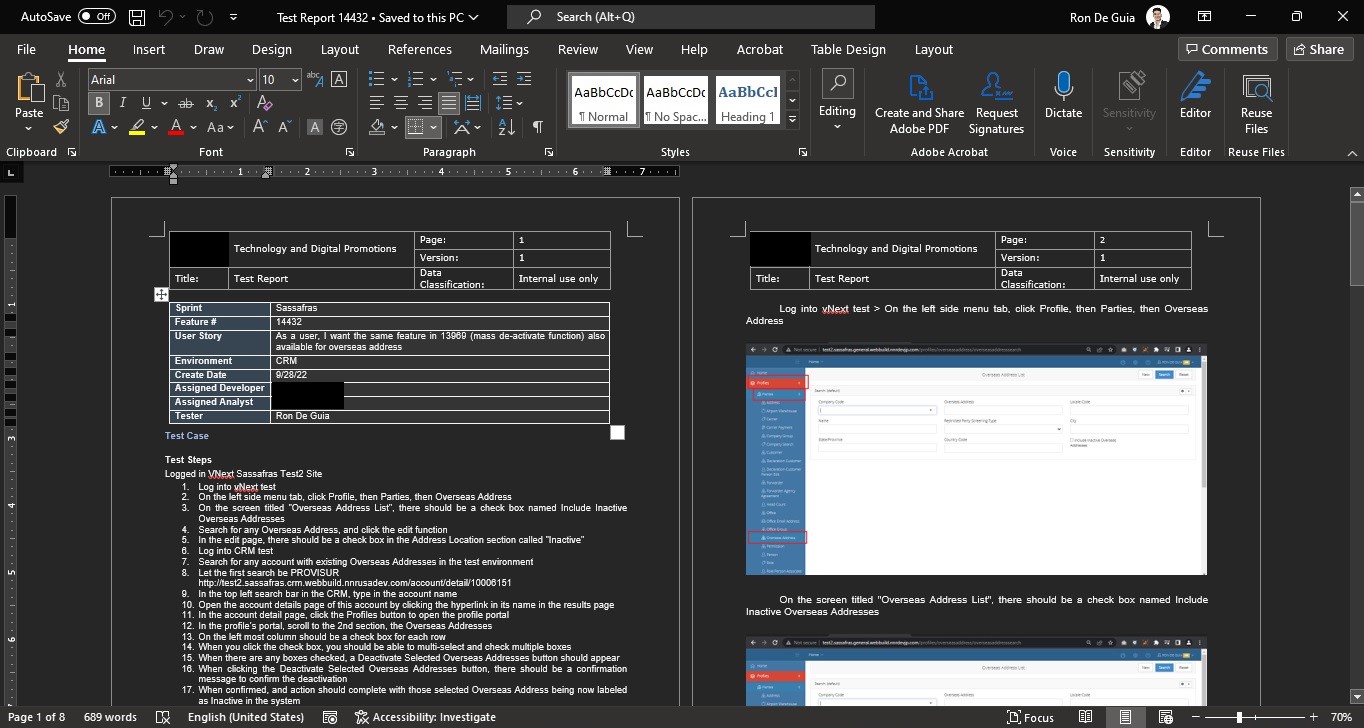1364x728 pixels.
Task: Switch to the Table Design tab
Action: tap(848, 49)
